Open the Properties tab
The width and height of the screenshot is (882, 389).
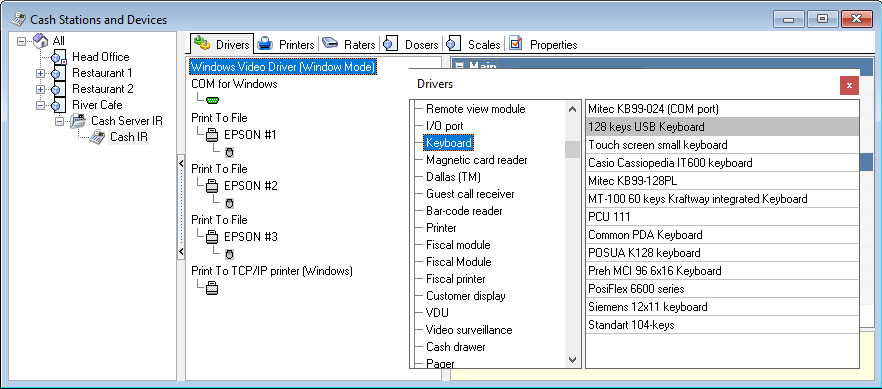543,44
